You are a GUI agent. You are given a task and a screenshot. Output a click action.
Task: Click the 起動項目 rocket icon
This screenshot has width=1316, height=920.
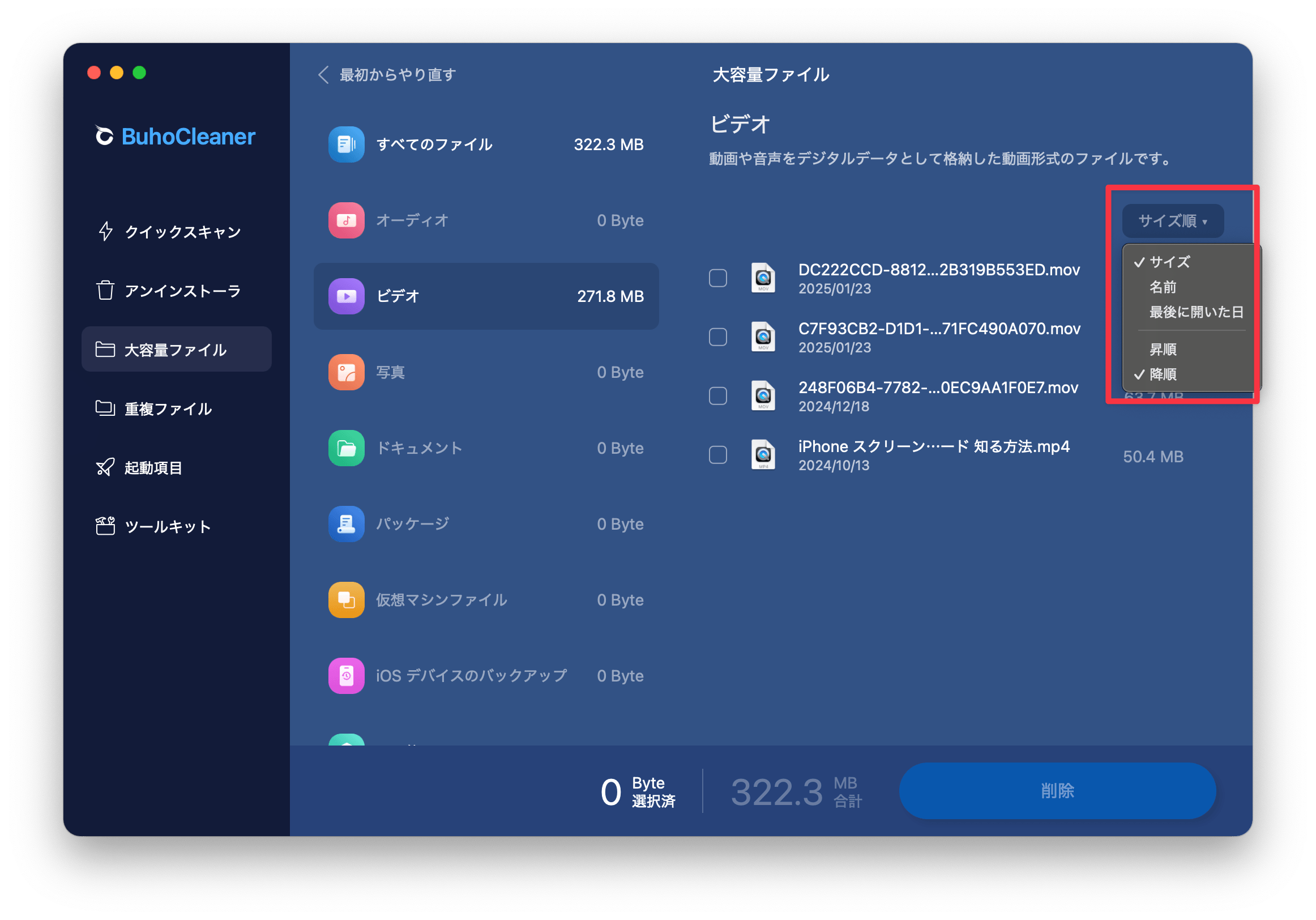[x=105, y=467]
